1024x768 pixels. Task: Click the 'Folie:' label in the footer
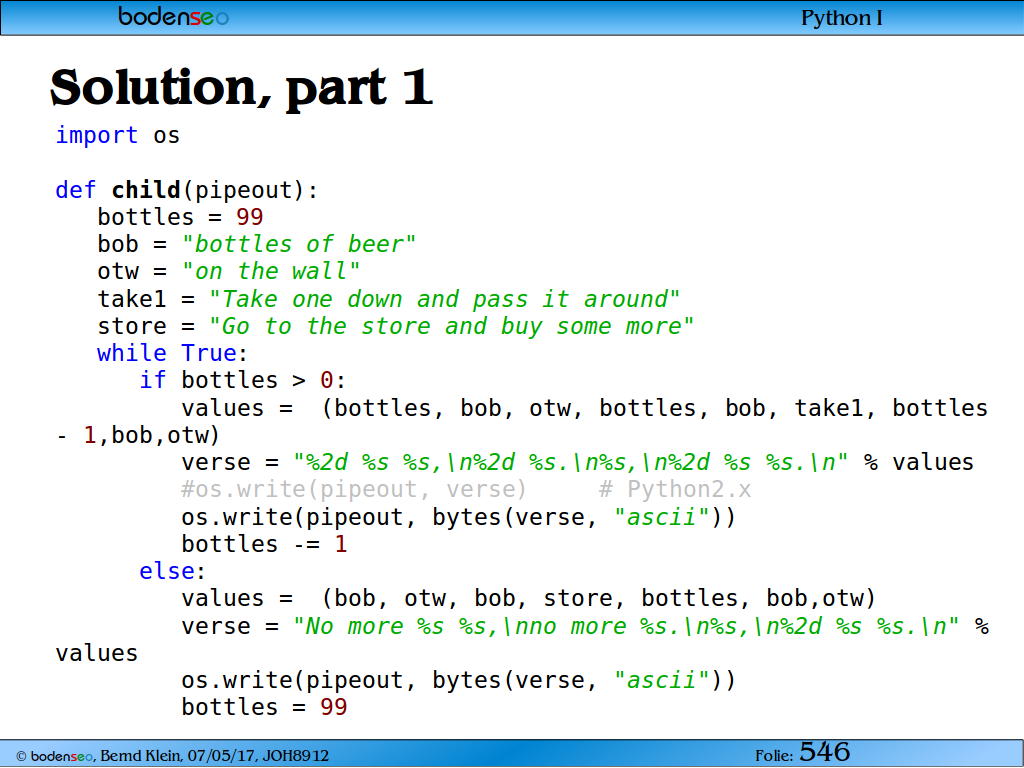coord(774,756)
